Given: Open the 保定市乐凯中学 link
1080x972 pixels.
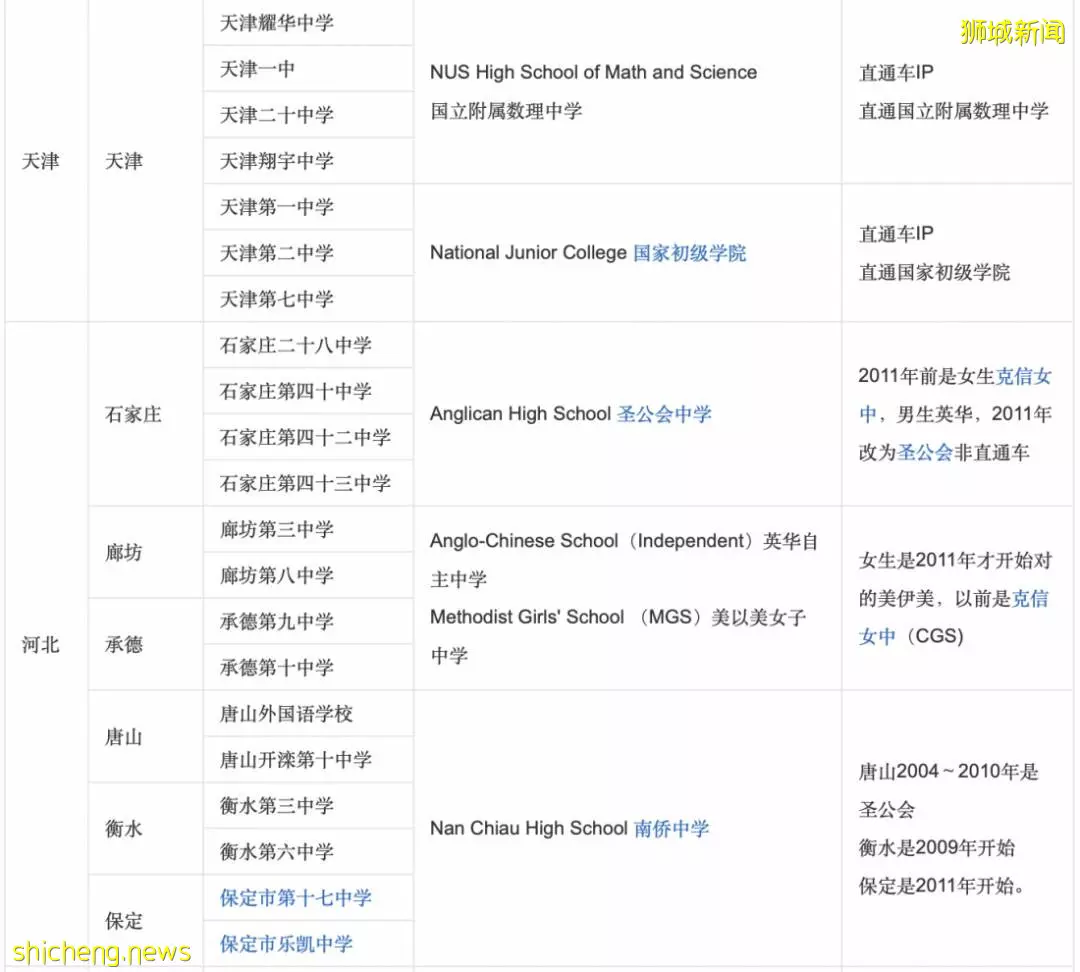Looking at the screenshot, I should click(x=286, y=944).
